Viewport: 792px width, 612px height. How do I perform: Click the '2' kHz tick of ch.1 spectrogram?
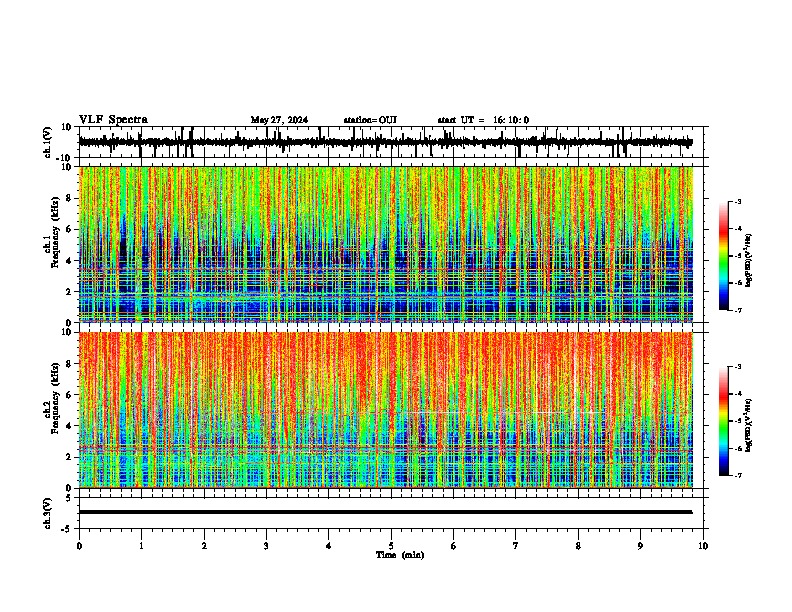[69, 291]
